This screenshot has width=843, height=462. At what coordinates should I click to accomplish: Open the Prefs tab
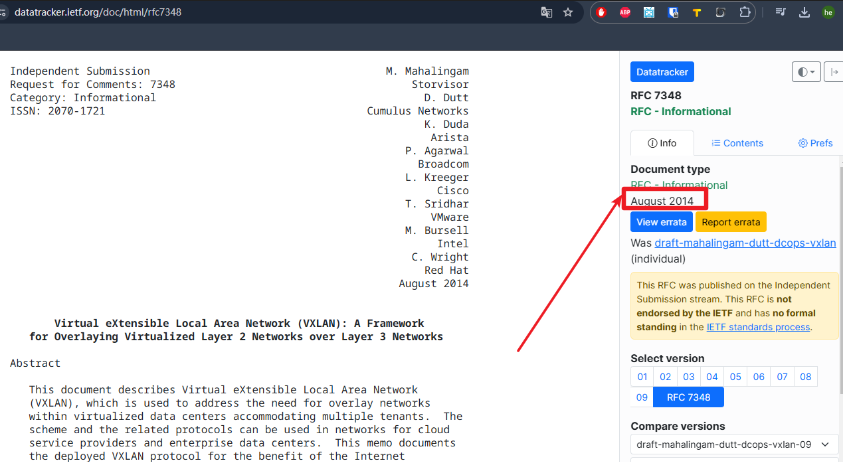pos(815,143)
